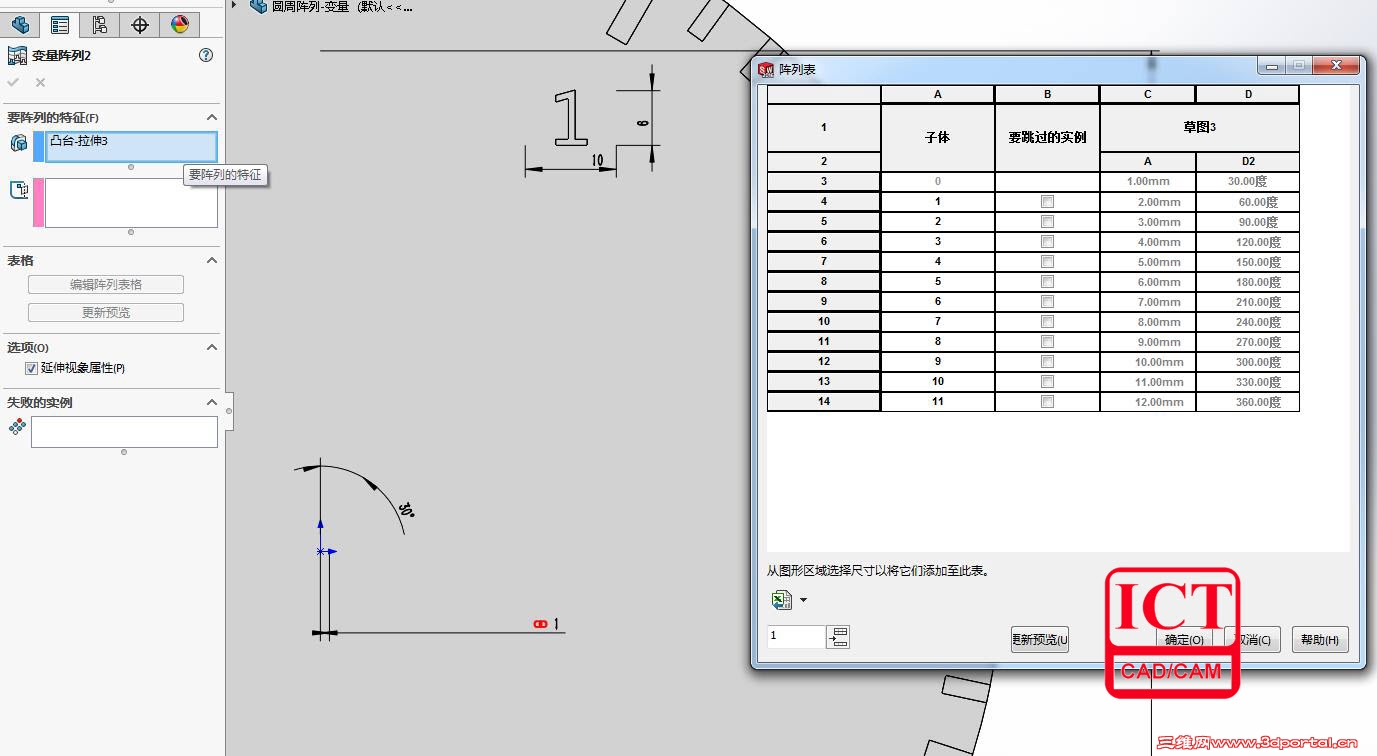Viewport: 1377px width, 756px height.
Task: Click the 更新预览 button in 阵列表 dialog
Action: (1040, 640)
